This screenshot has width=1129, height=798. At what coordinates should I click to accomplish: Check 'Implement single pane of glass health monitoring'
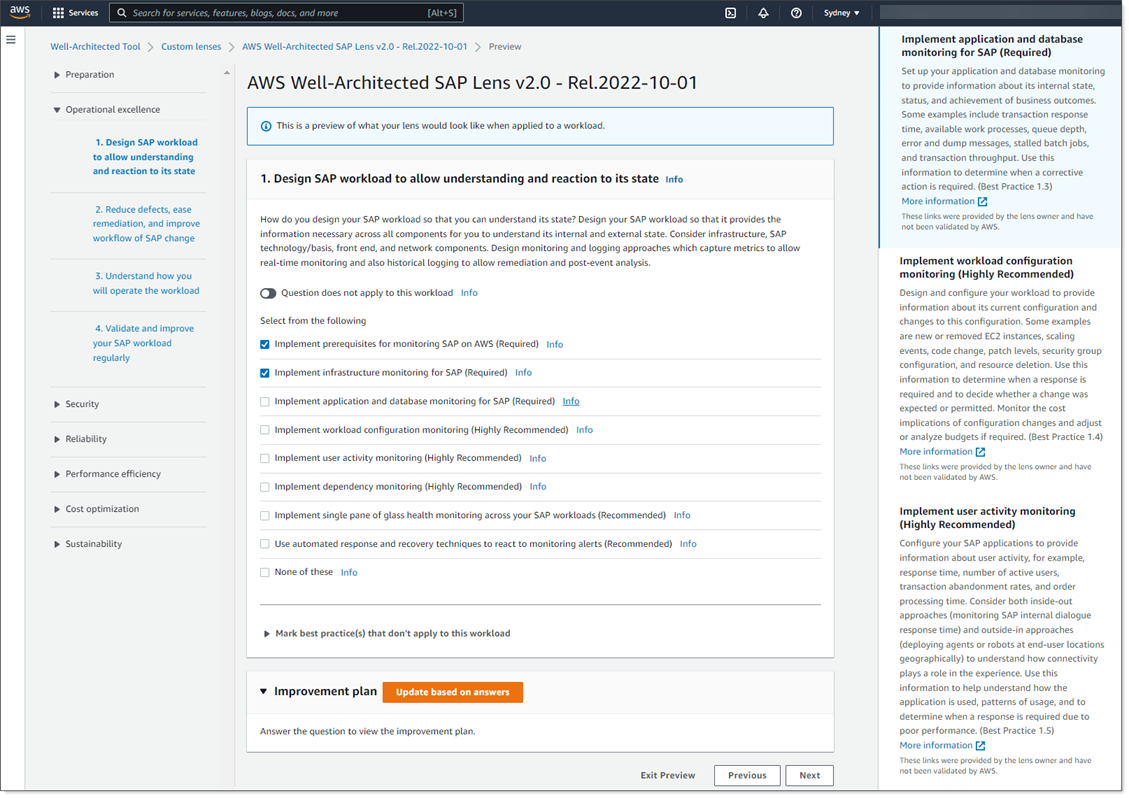pyautogui.click(x=265, y=516)
